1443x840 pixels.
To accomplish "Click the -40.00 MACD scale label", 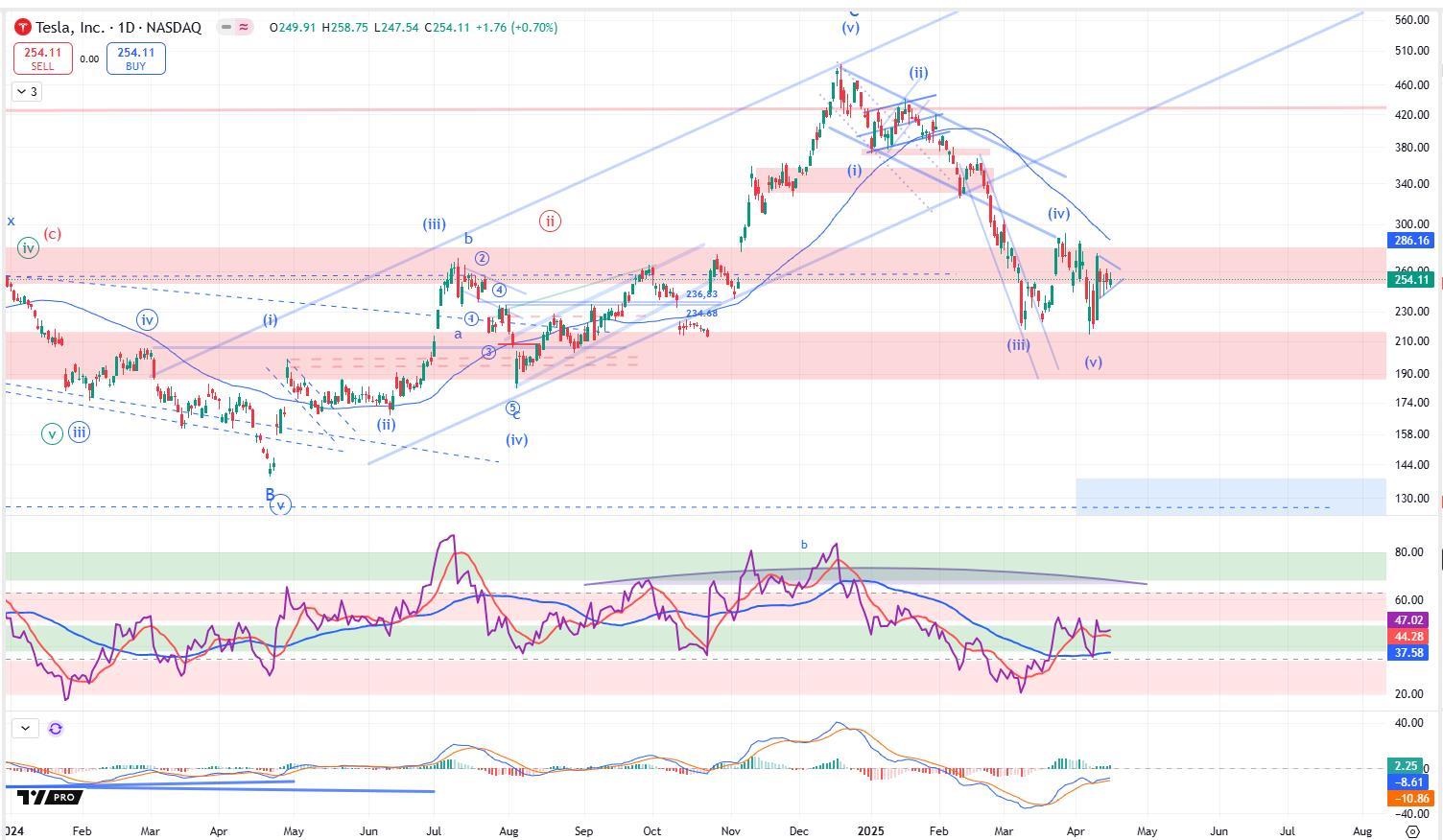I will [1410, 814].
